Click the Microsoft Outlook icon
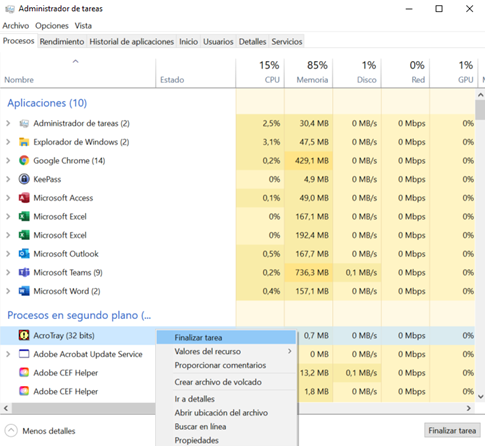Screen dimensions: 485x446 (24, 254)
